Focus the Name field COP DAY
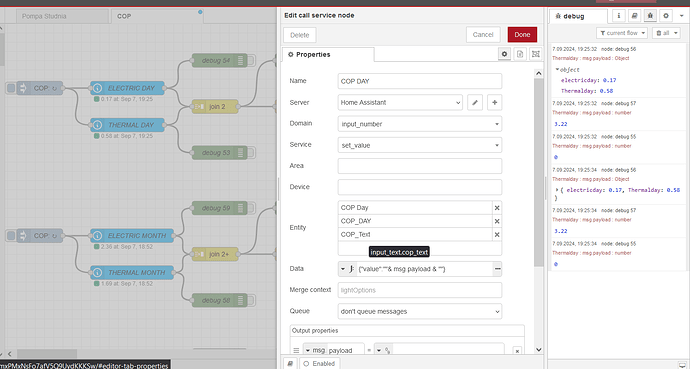Image resolution: width=690 pixels, height=369 pixels. click(420, 81)
